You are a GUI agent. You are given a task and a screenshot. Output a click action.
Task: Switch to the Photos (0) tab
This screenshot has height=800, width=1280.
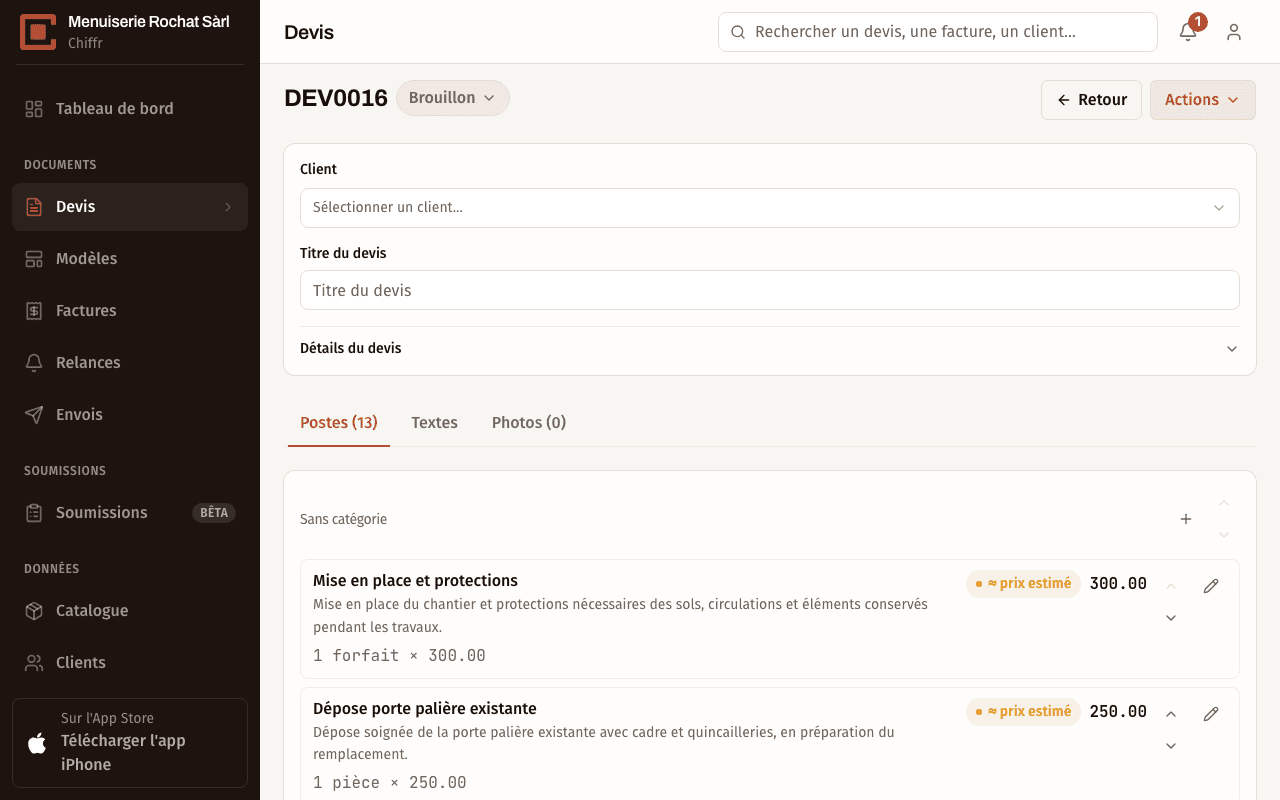[x=529, y=423]
